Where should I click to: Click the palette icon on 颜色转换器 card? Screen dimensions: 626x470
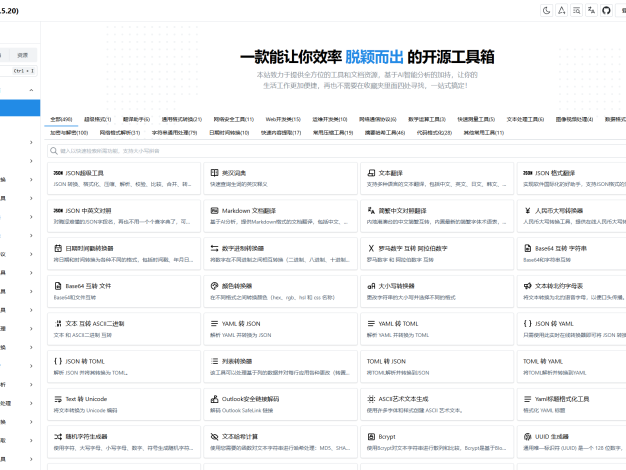pos(214,286)
